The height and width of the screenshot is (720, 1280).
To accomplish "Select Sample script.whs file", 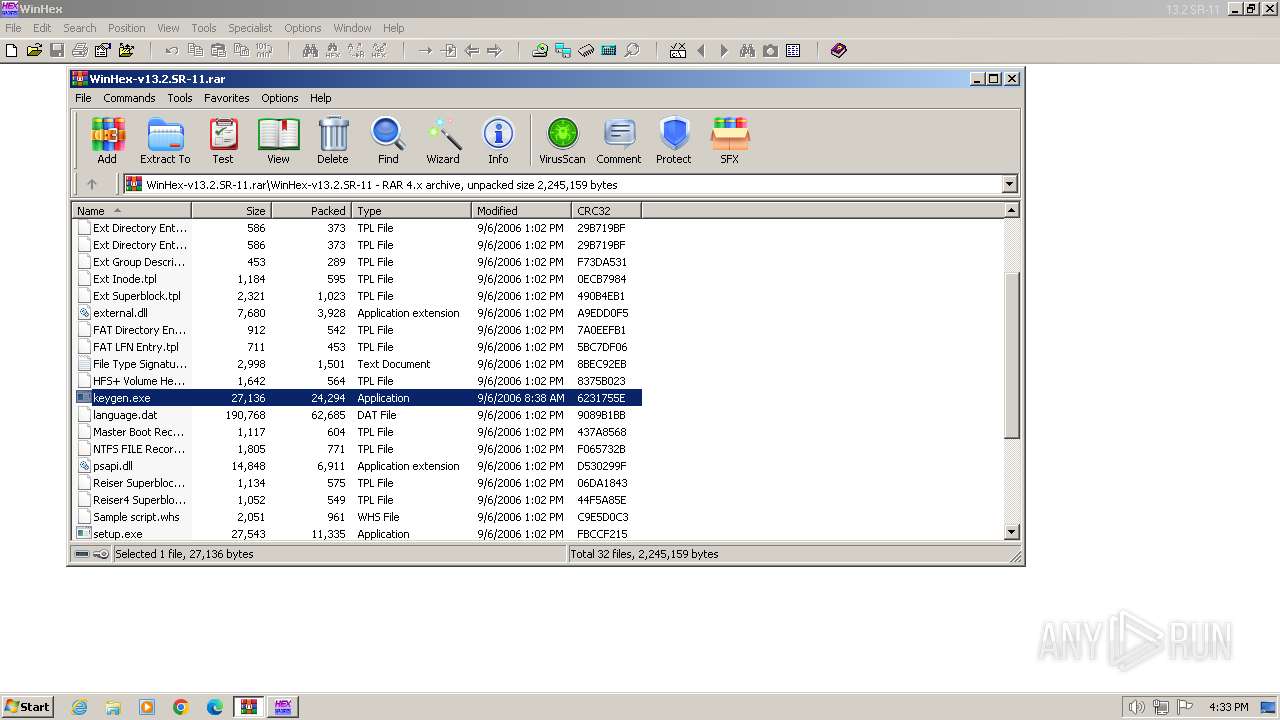I will [x=359, y=517].
